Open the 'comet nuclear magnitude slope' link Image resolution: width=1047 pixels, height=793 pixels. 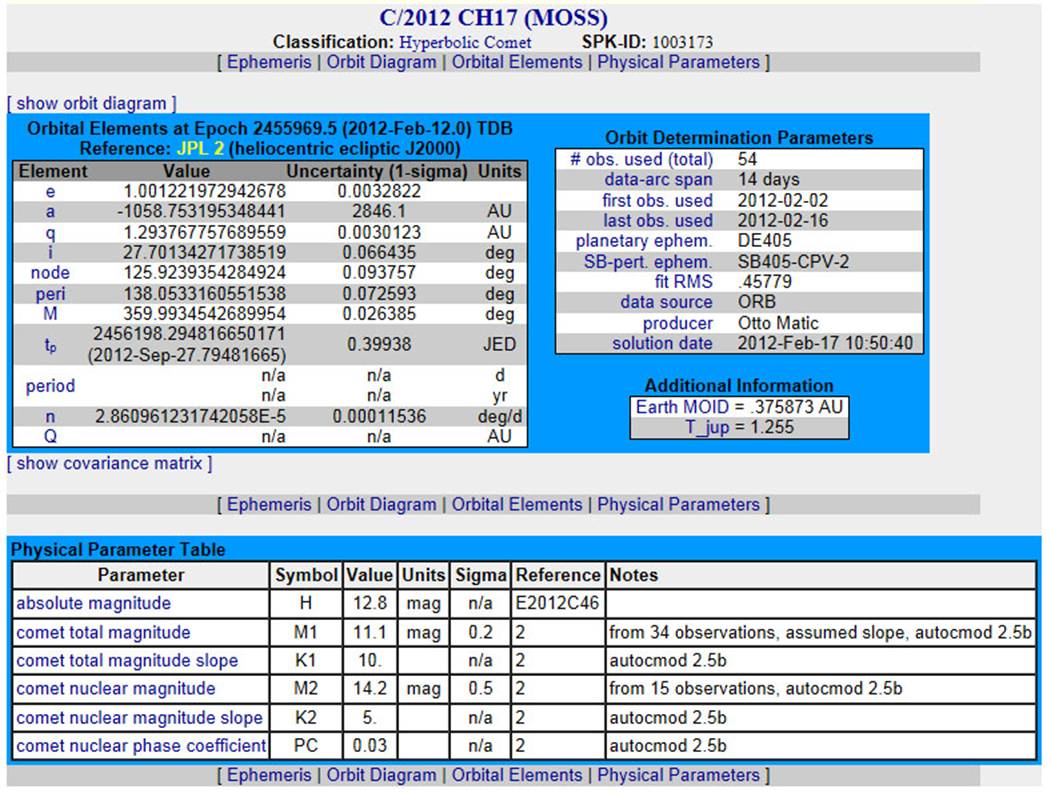[139, 718]
